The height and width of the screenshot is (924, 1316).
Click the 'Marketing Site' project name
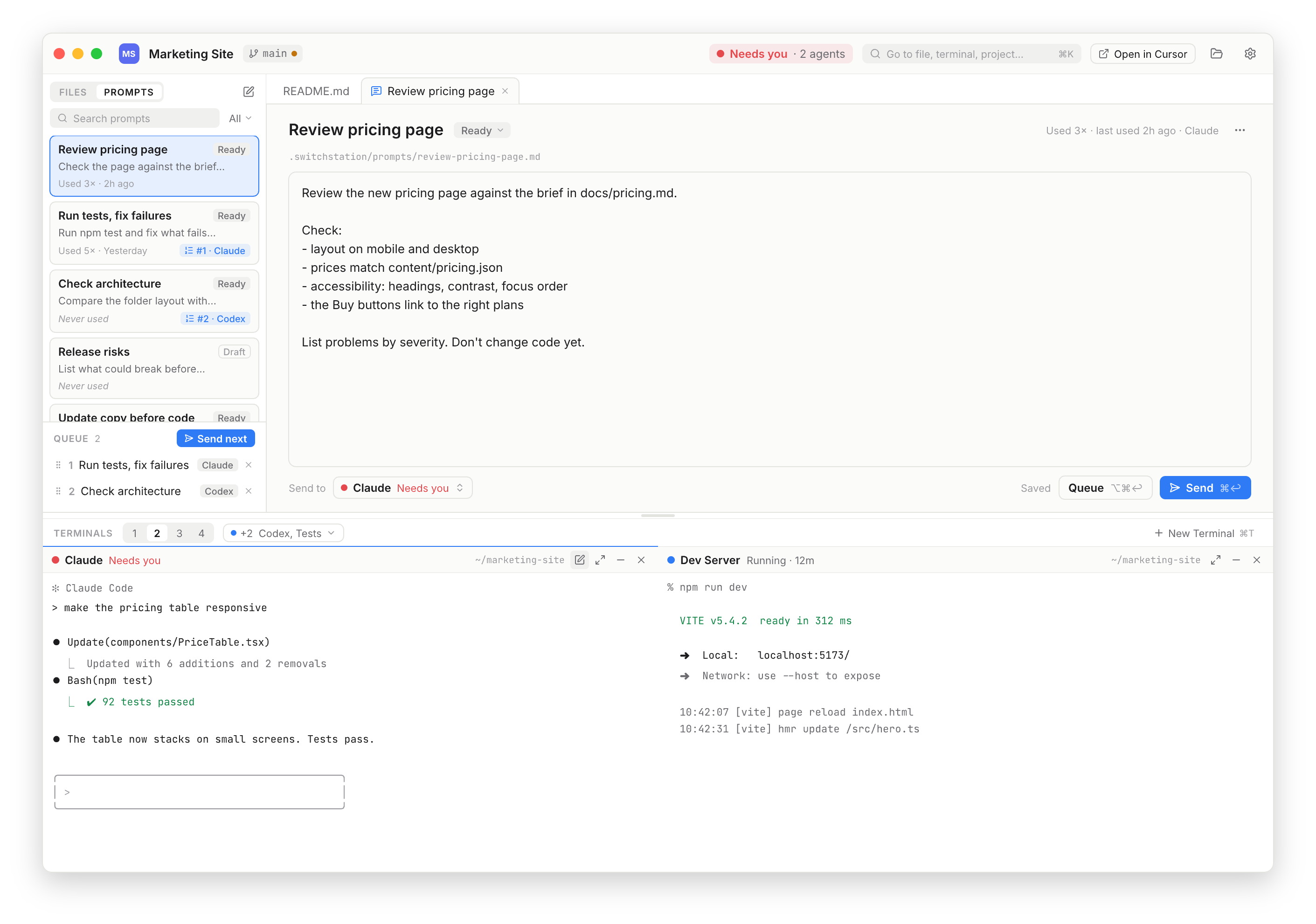191,54
